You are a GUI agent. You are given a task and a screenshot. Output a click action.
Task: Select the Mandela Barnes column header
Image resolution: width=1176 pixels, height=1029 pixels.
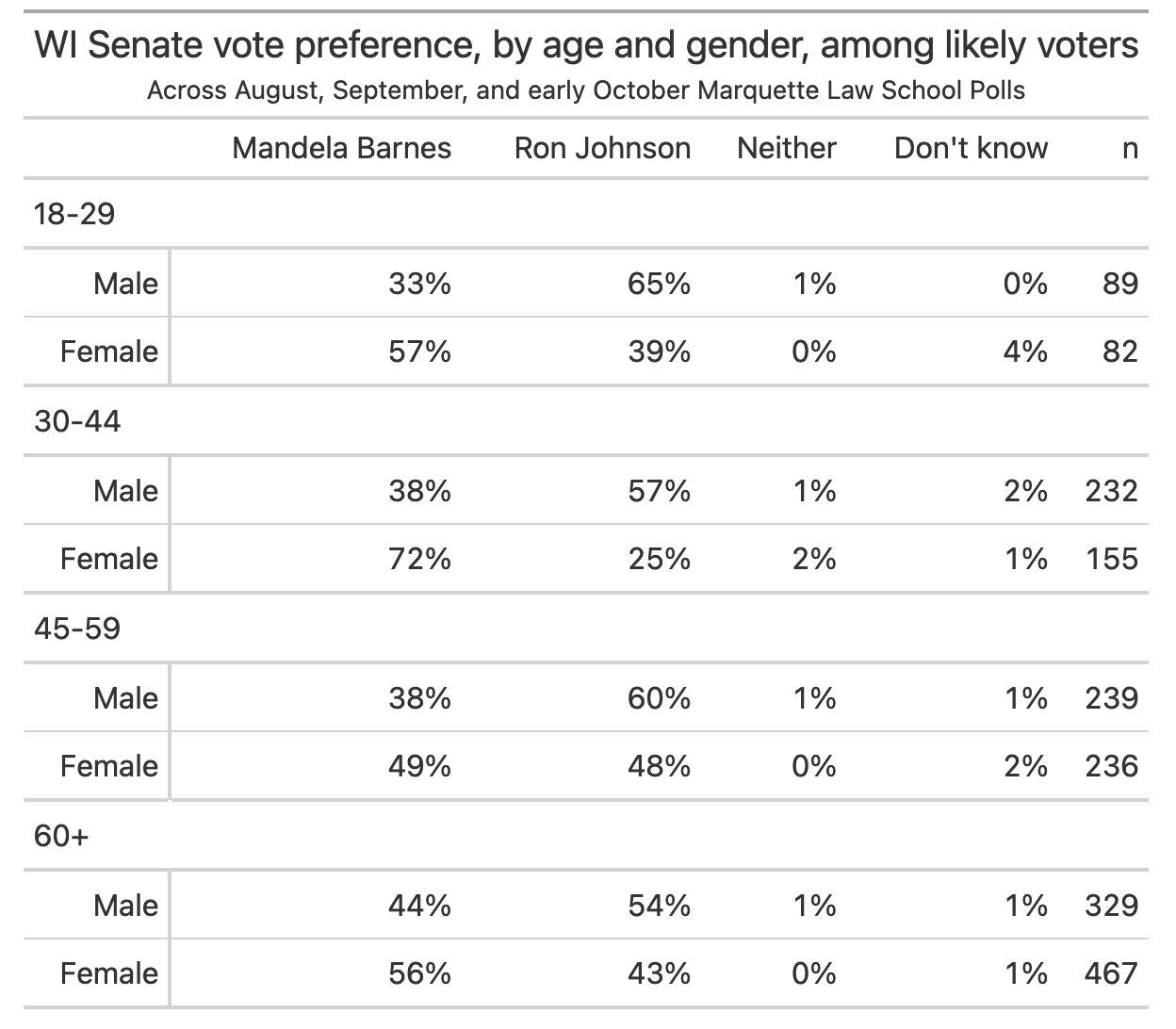click(x=341, y=148)
